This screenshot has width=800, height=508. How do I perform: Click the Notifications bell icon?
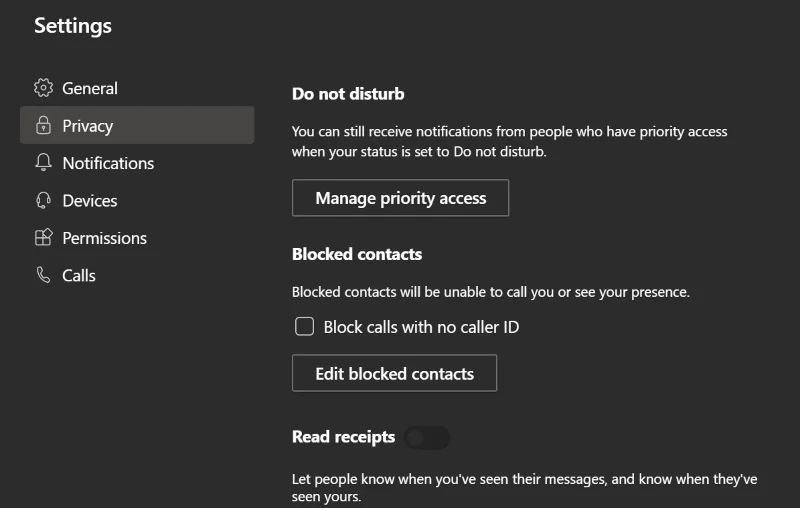43,162
